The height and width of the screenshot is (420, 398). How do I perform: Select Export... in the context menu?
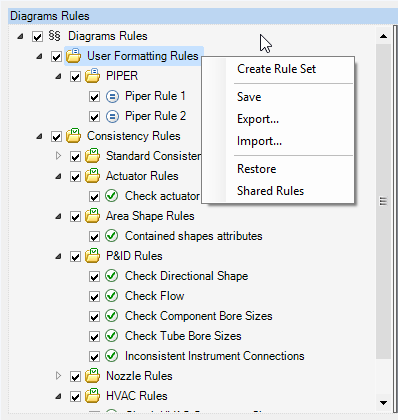[x=258, y=119]
